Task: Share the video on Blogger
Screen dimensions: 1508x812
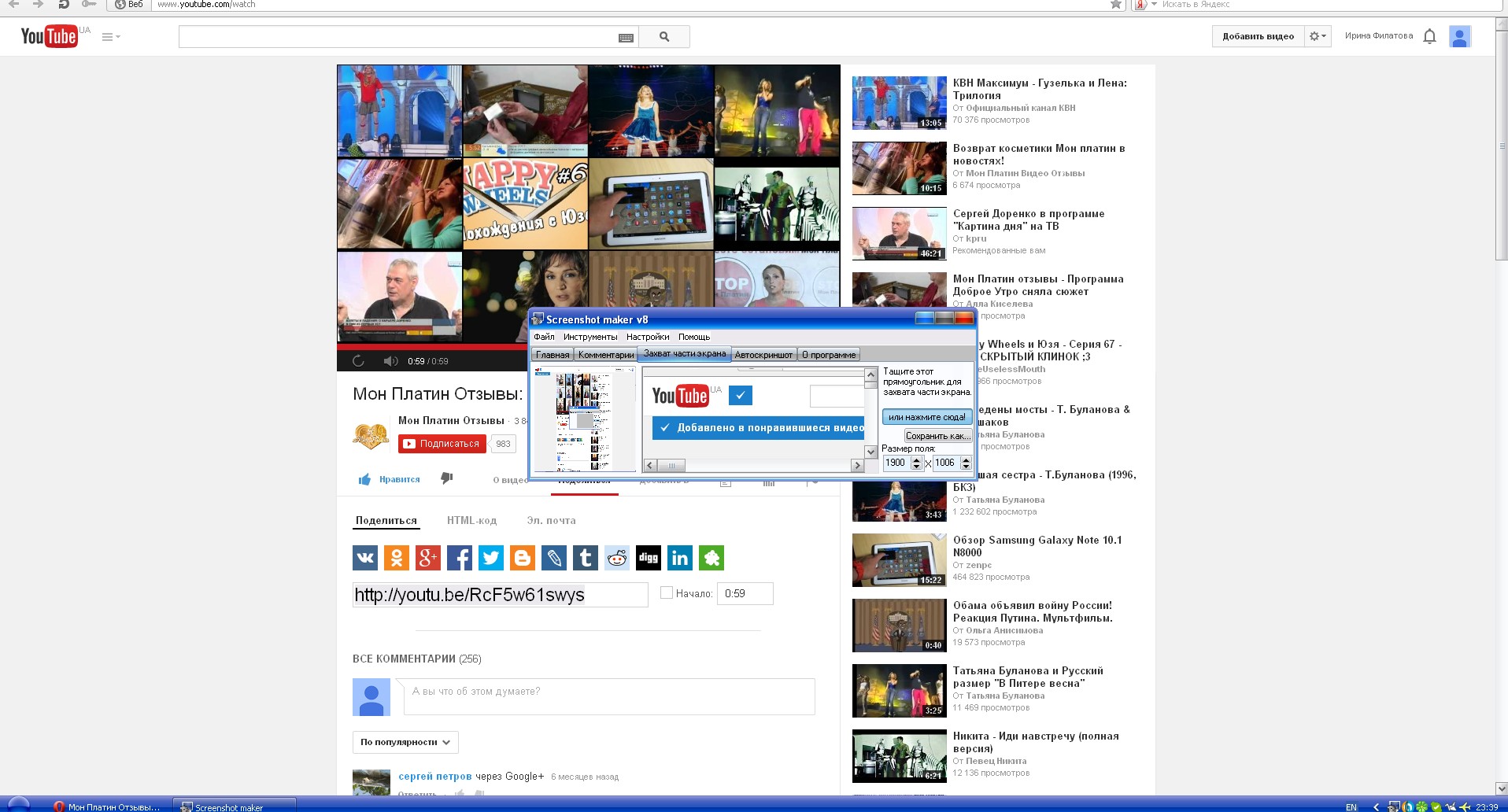Action: [523, 558]
